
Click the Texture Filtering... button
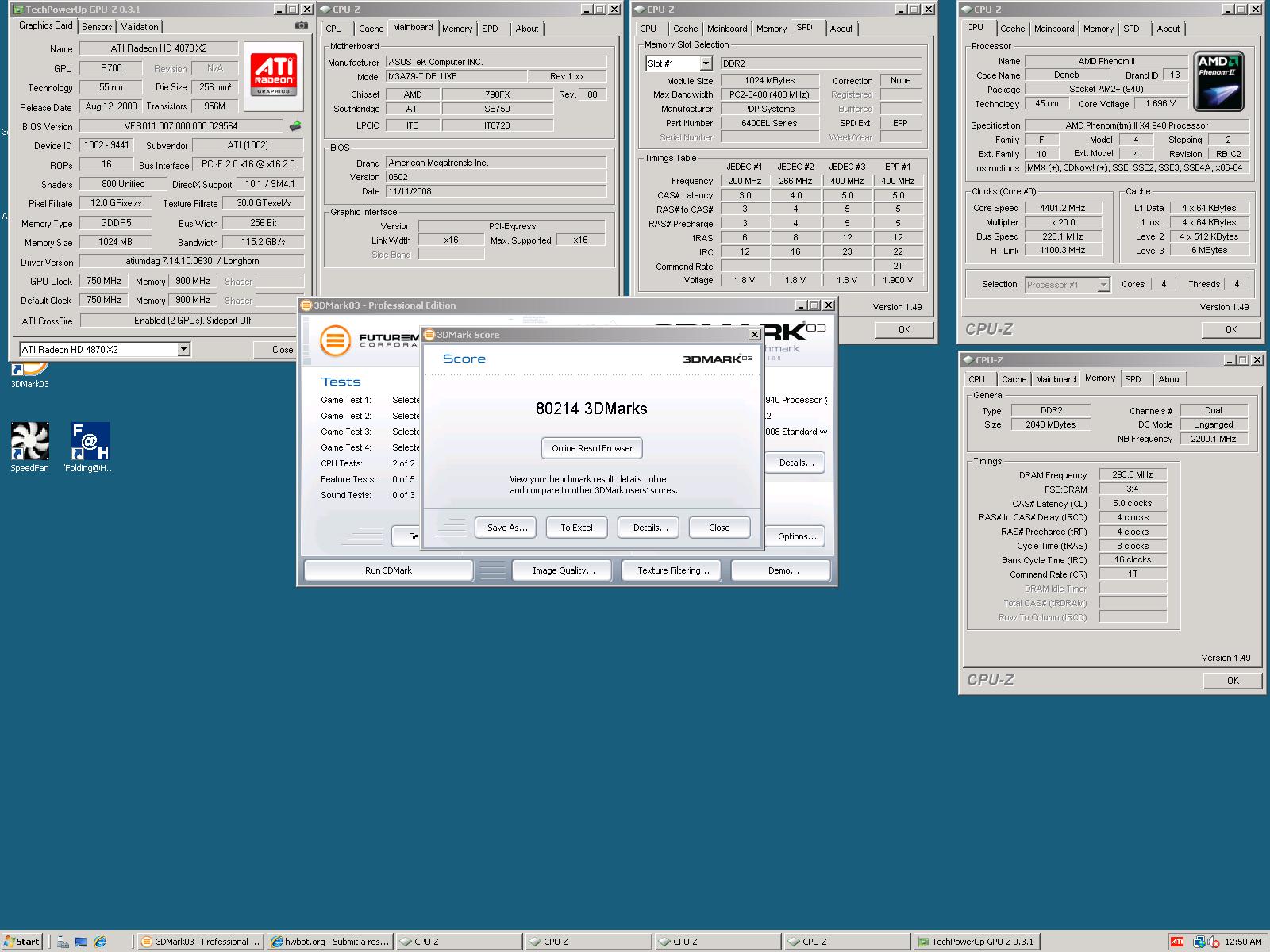673,570
